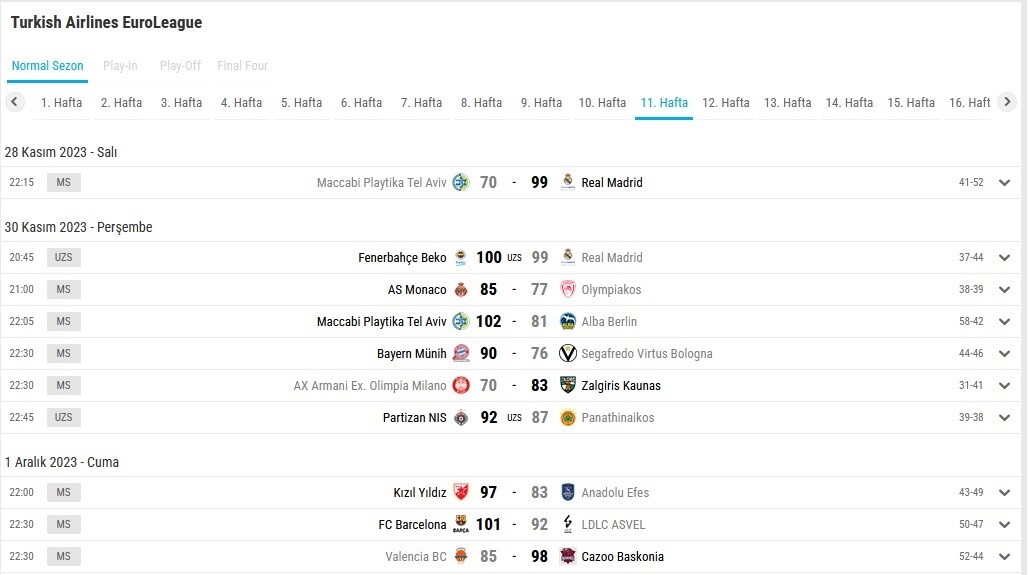1028x575 pixels.
Task: Click the AS Monaco club crest
Action: [x=461, y=290]
